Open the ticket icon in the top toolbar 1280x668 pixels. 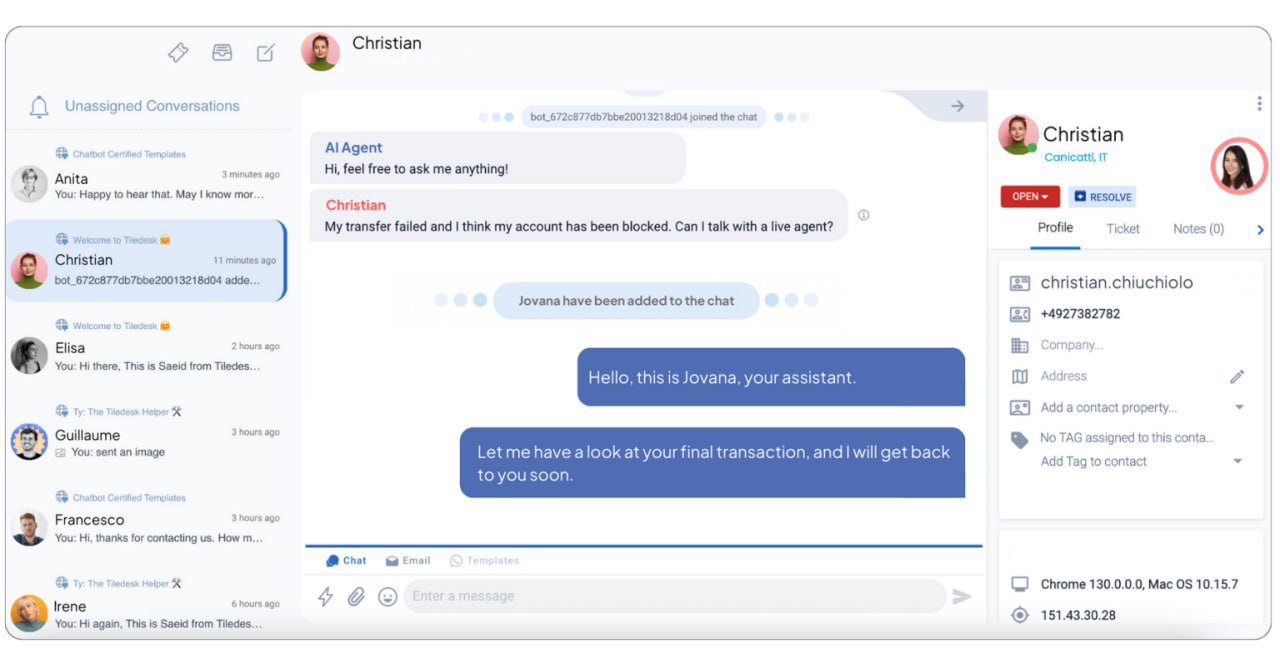[x=178, y=53]
